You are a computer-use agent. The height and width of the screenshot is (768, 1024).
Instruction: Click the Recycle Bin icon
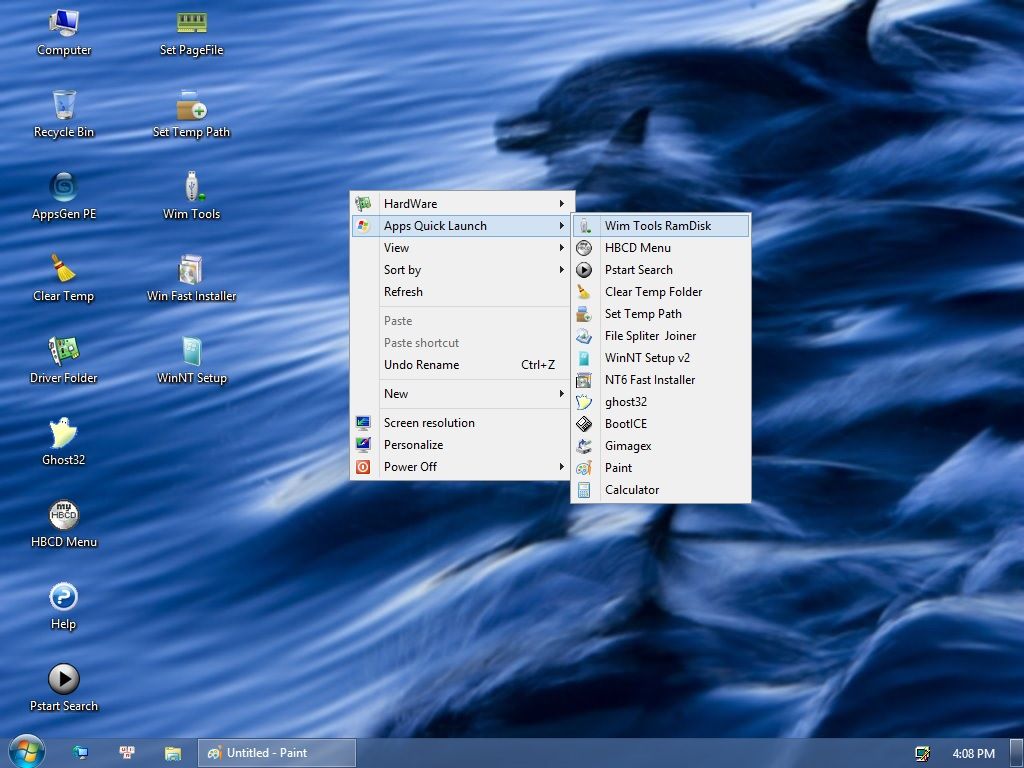click(x=64, y=106)
